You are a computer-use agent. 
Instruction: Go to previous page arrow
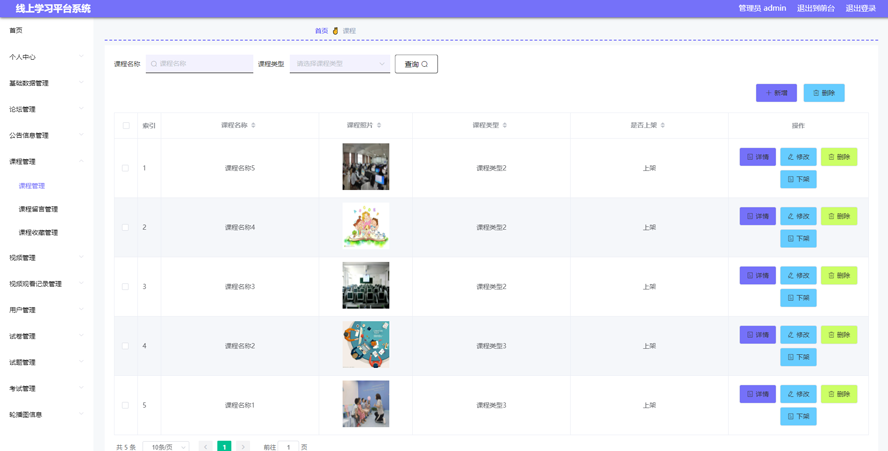pyautogui.click(x=206, y=447)
